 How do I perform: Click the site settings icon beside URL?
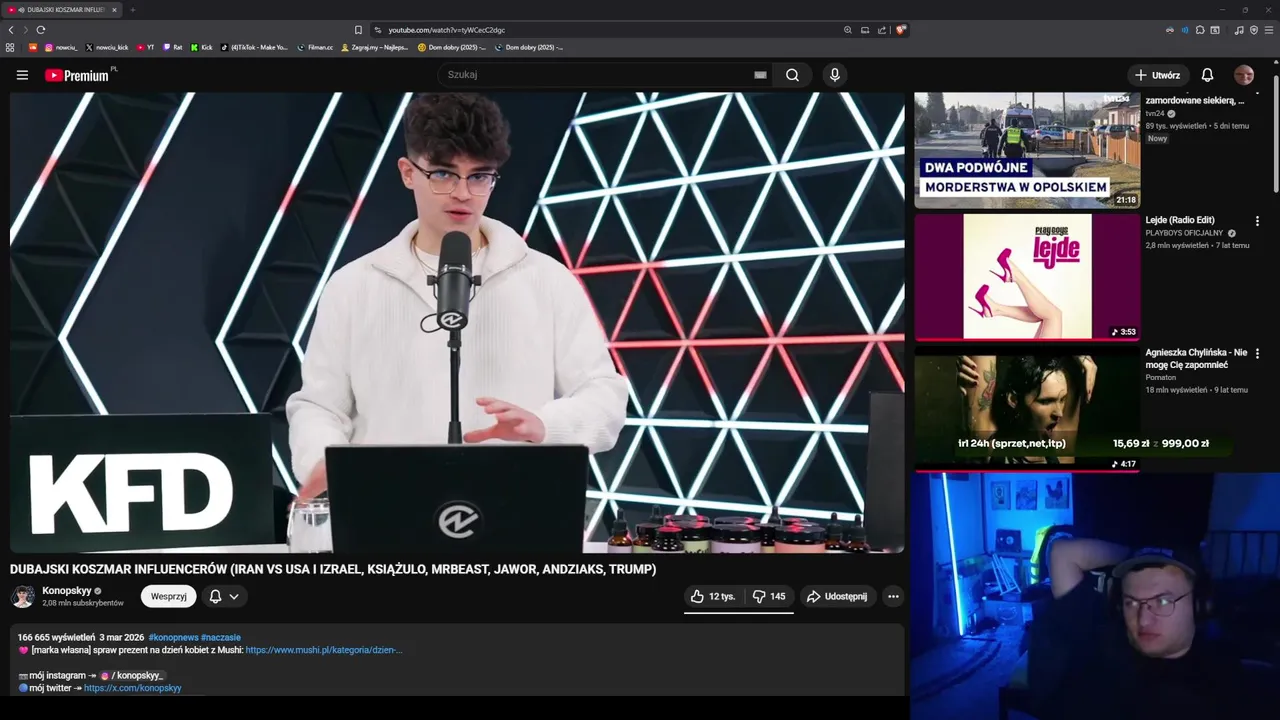coord(378,30)
